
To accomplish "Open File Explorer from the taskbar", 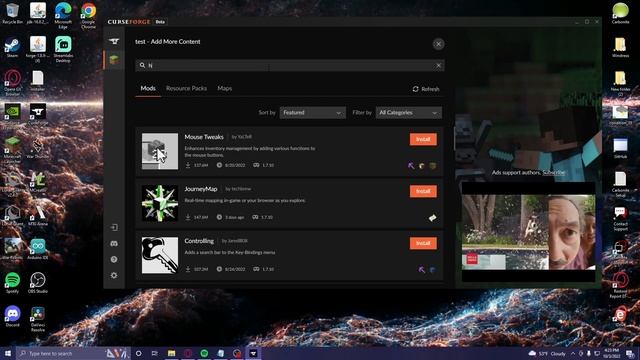I will click(x=171, y=353).
